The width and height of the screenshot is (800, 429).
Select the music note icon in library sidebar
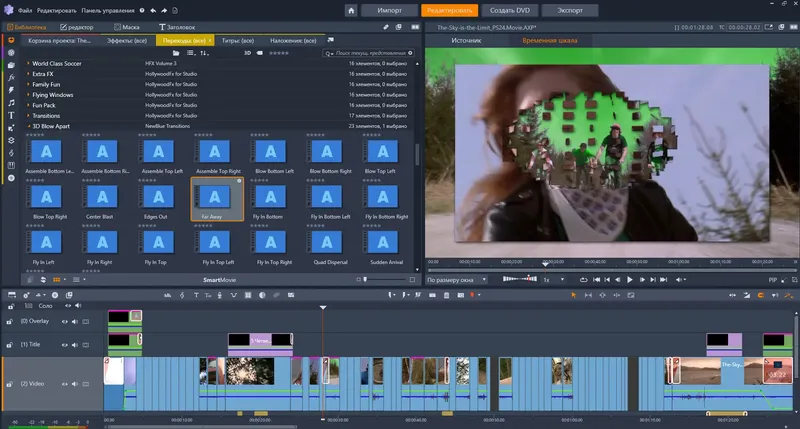[11, 102]
